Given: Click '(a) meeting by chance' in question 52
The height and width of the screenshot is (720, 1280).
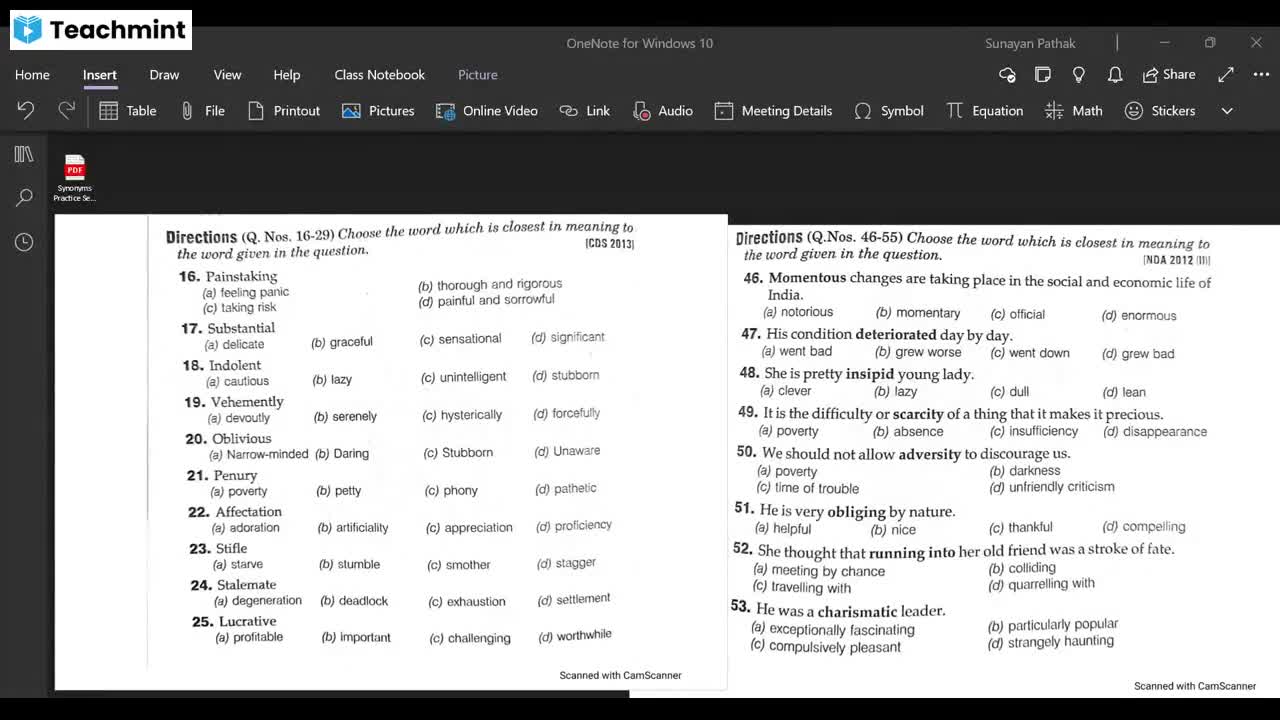Looking at the screenshot, I should pos(819,571).
